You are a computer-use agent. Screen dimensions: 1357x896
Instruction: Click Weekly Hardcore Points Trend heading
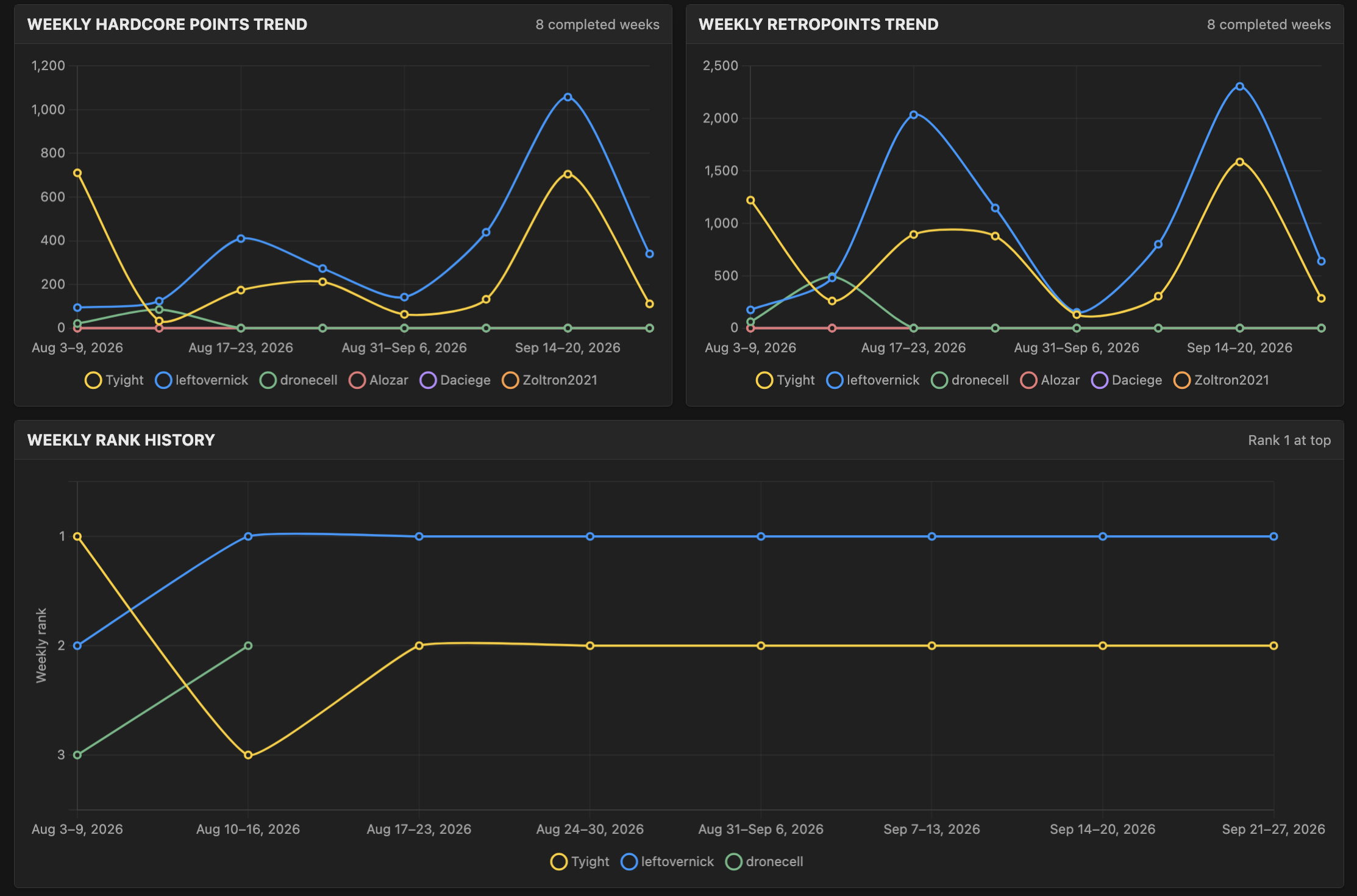[167, 24]
